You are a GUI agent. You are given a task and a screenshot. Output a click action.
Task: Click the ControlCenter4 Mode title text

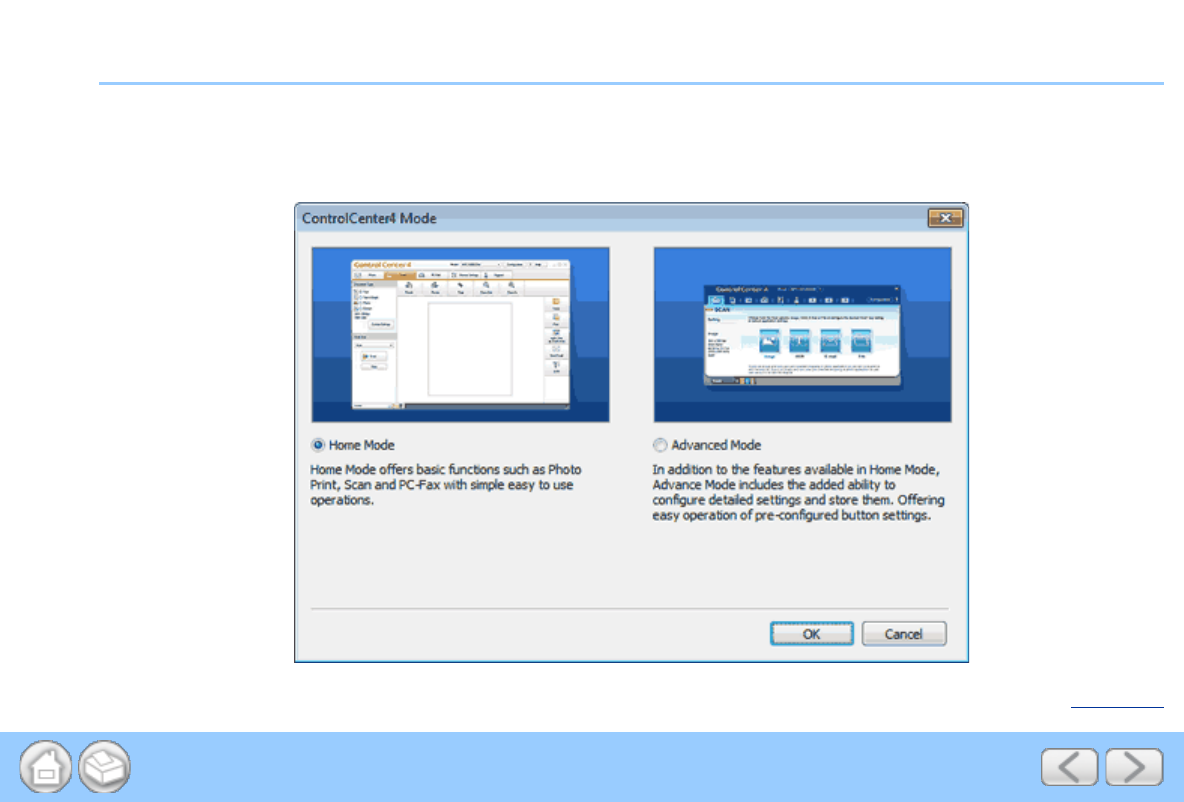pyautogui.click(x=369, y=218)
